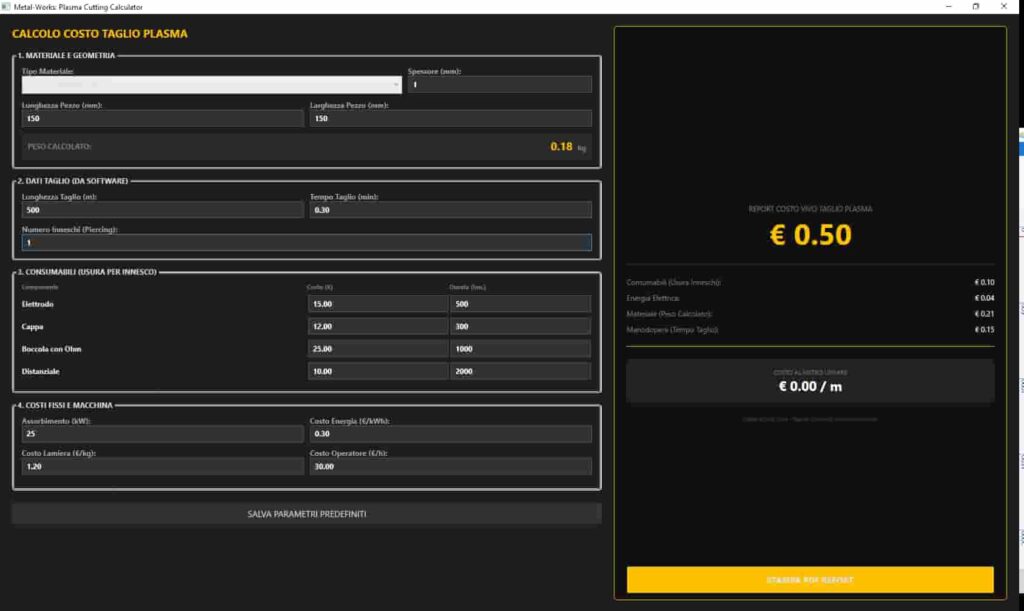Click the Spessore (mm) input field
This screenshot has height=611, width=1024.
(499, 85)
